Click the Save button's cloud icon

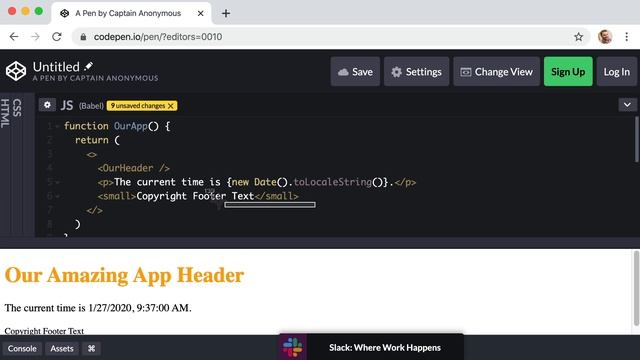point(343,72)
